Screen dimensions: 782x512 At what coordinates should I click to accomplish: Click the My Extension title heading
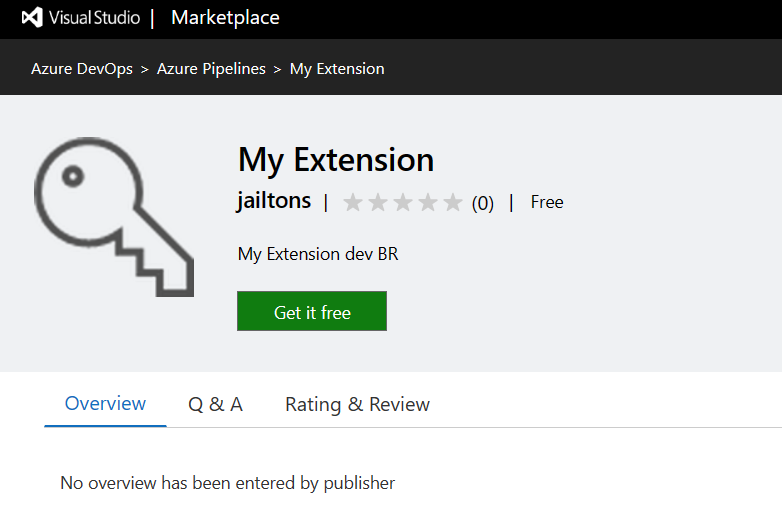(336, 160)
